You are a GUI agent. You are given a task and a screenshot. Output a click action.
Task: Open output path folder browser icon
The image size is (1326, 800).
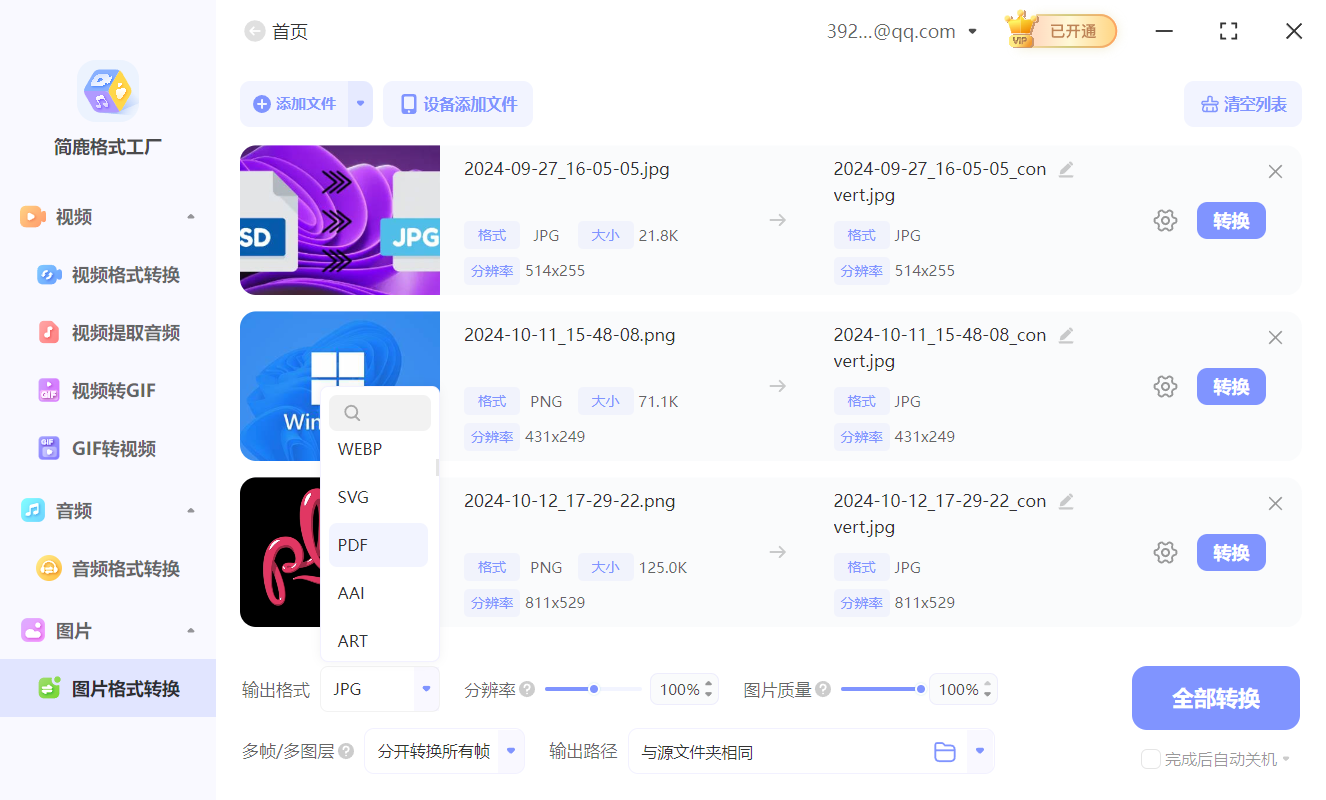tap(945, 751)
